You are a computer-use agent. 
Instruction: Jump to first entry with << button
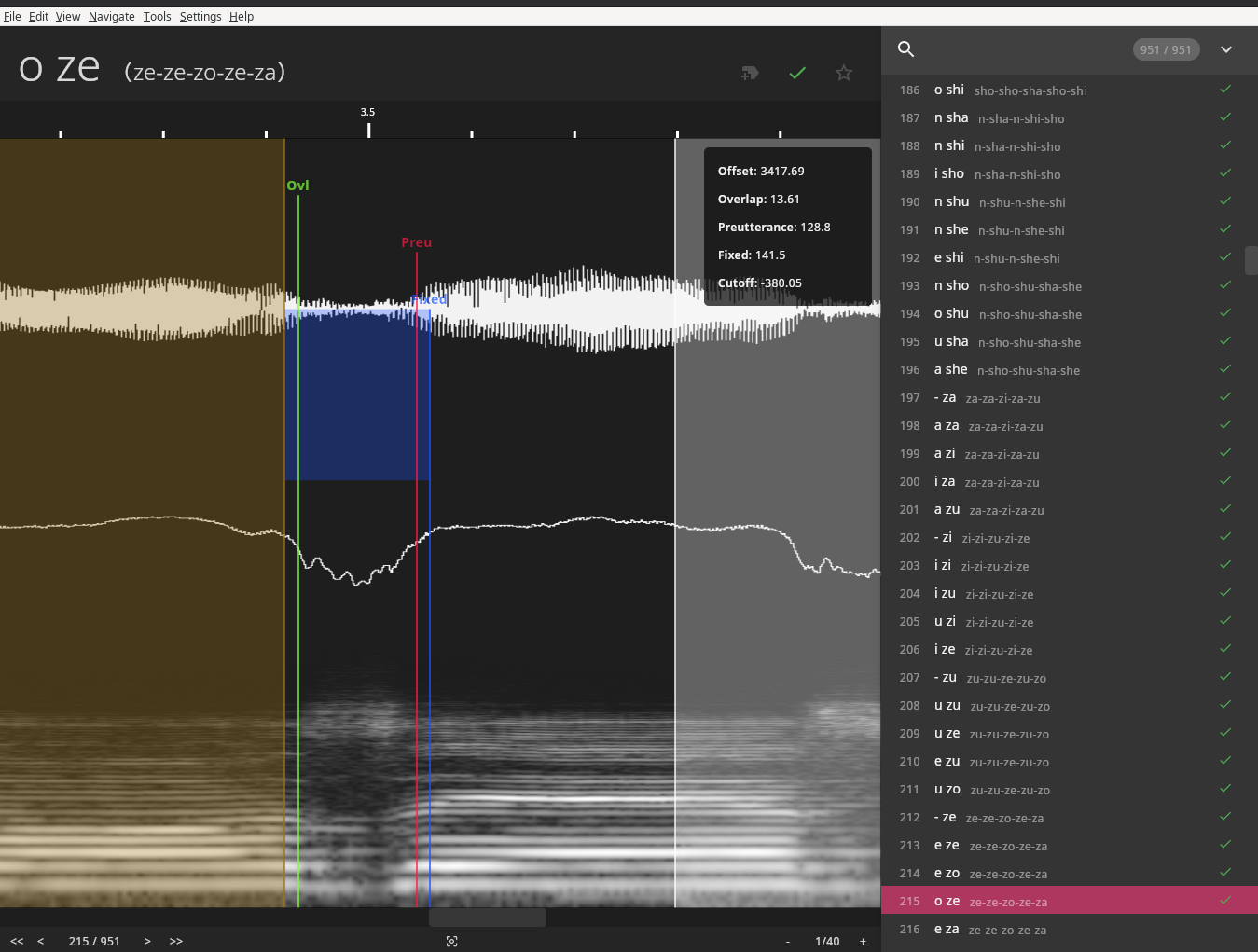pos(17,941)
